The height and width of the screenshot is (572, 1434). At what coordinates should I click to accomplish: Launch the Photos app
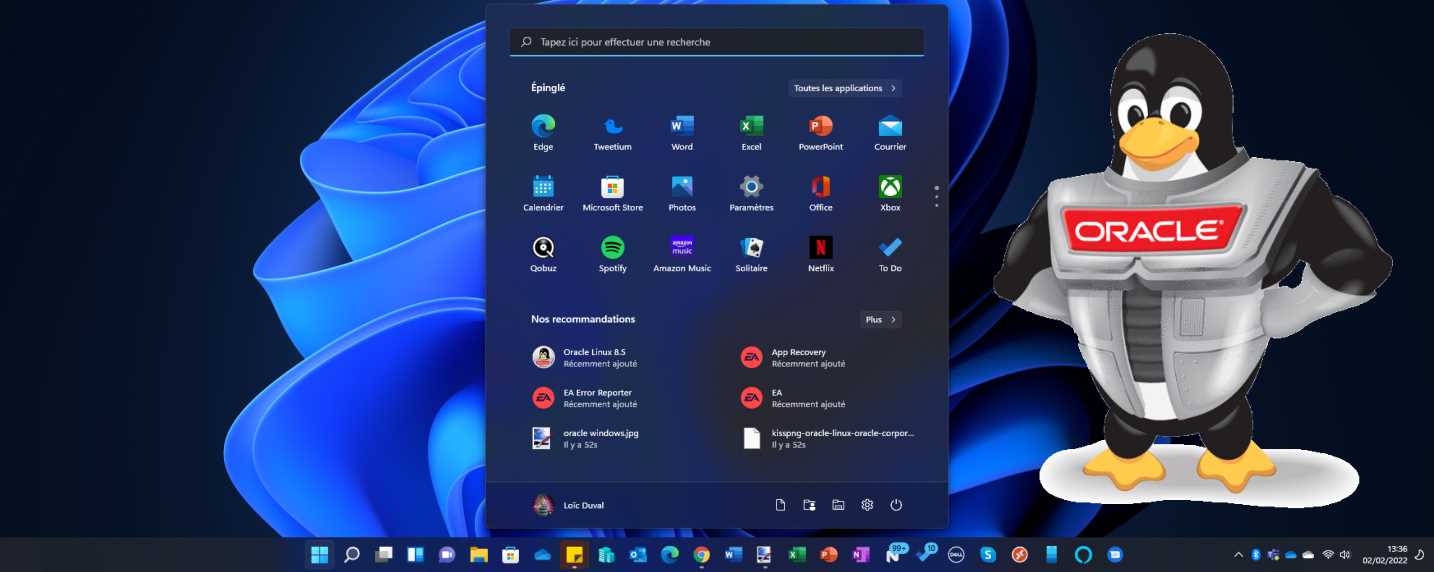682,194
